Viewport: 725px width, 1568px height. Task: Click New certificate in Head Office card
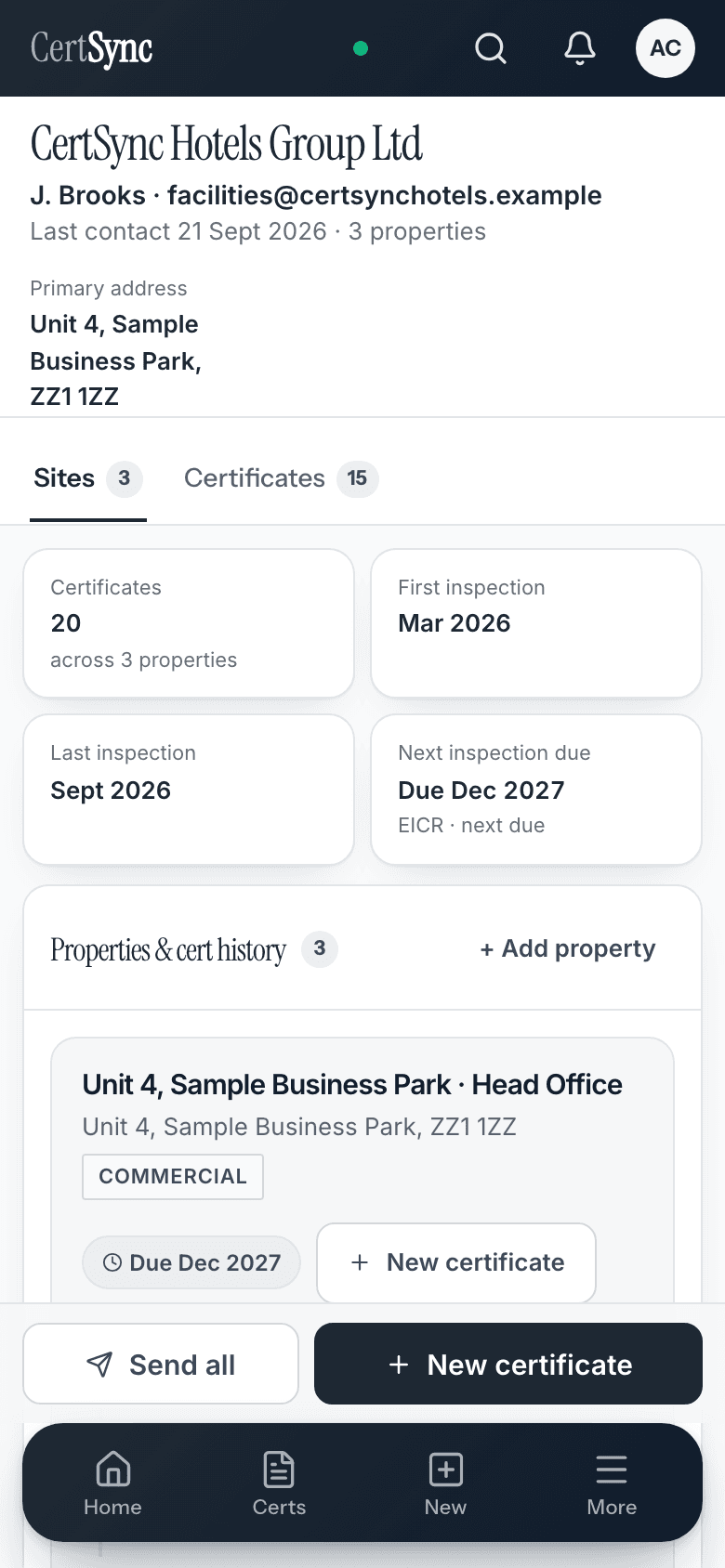(x=456, y=1262)
